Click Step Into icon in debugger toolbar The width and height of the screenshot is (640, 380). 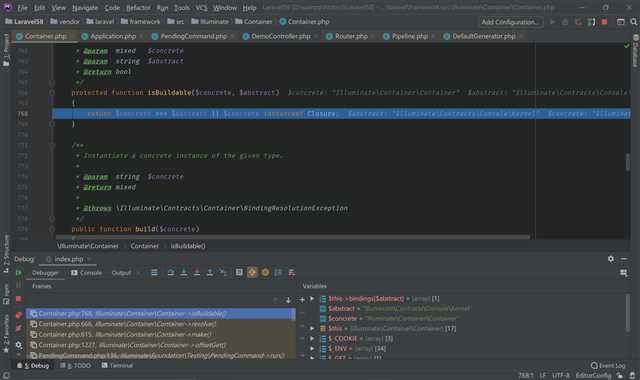pos(184,272)
